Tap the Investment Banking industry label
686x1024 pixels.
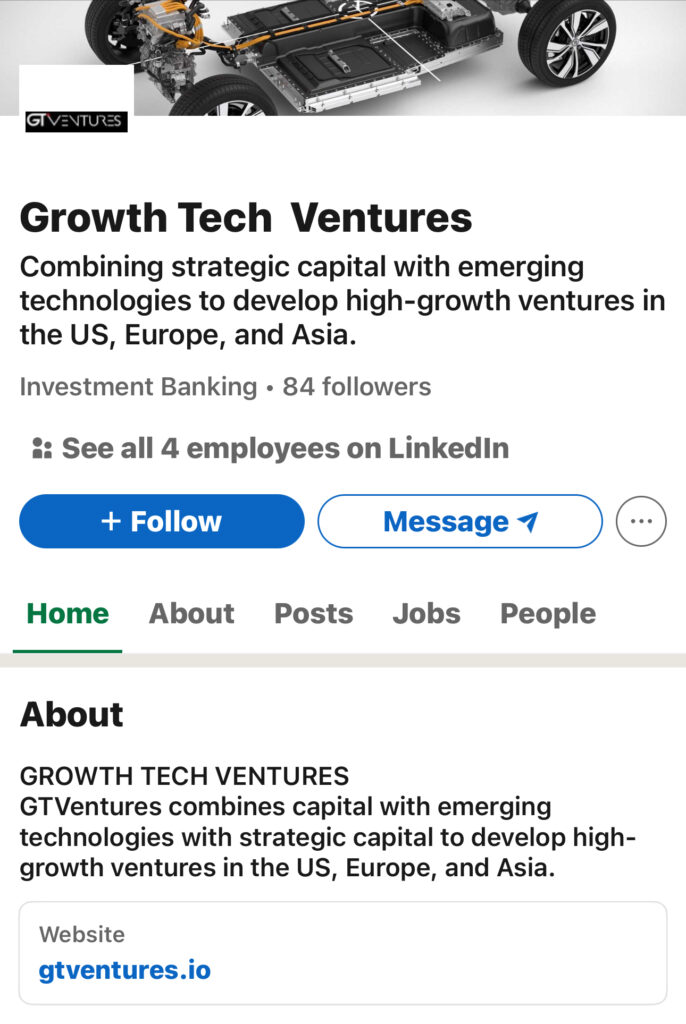coord(138,387)
